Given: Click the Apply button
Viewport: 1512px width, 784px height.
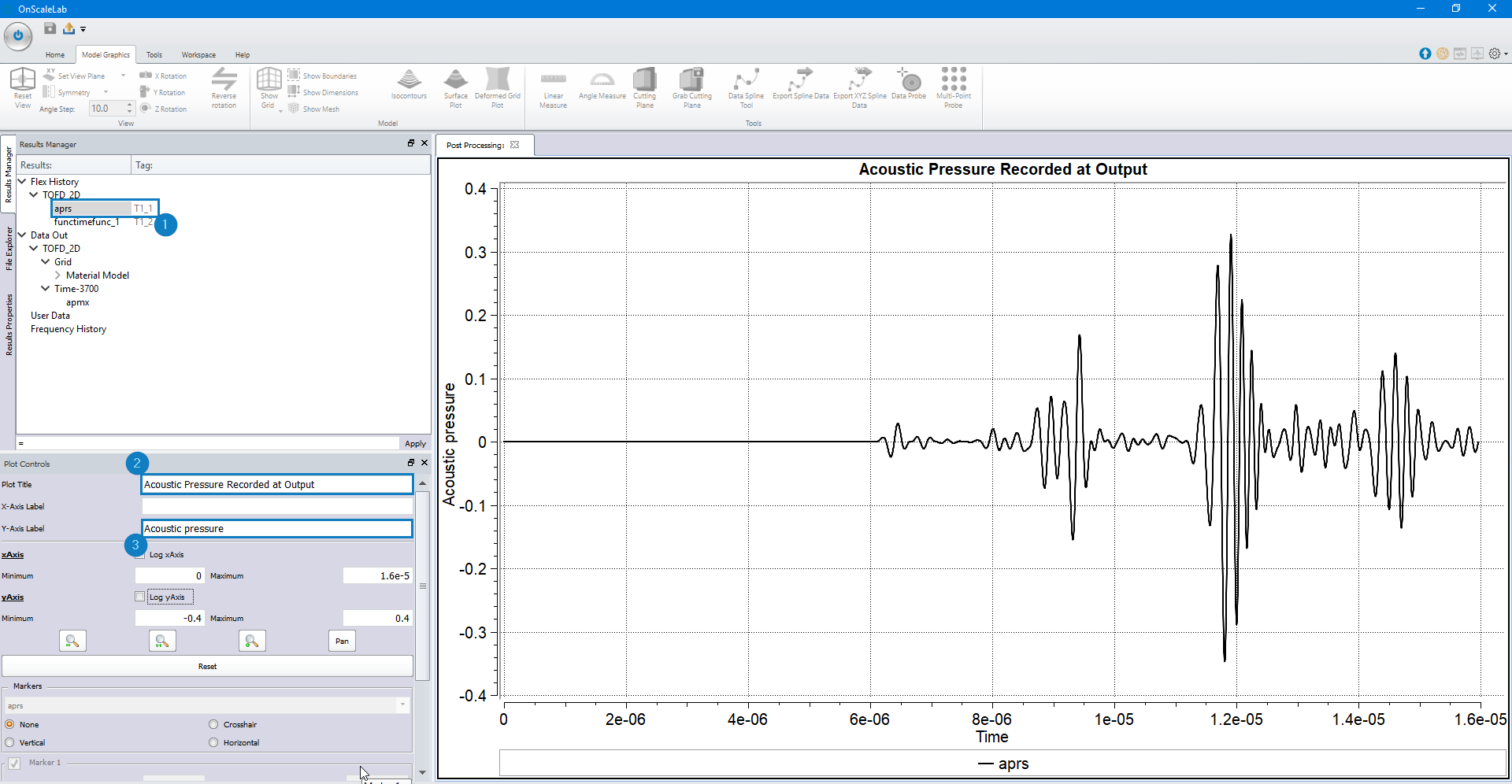Looking at the screenshot, I should [x=415, y=444].
